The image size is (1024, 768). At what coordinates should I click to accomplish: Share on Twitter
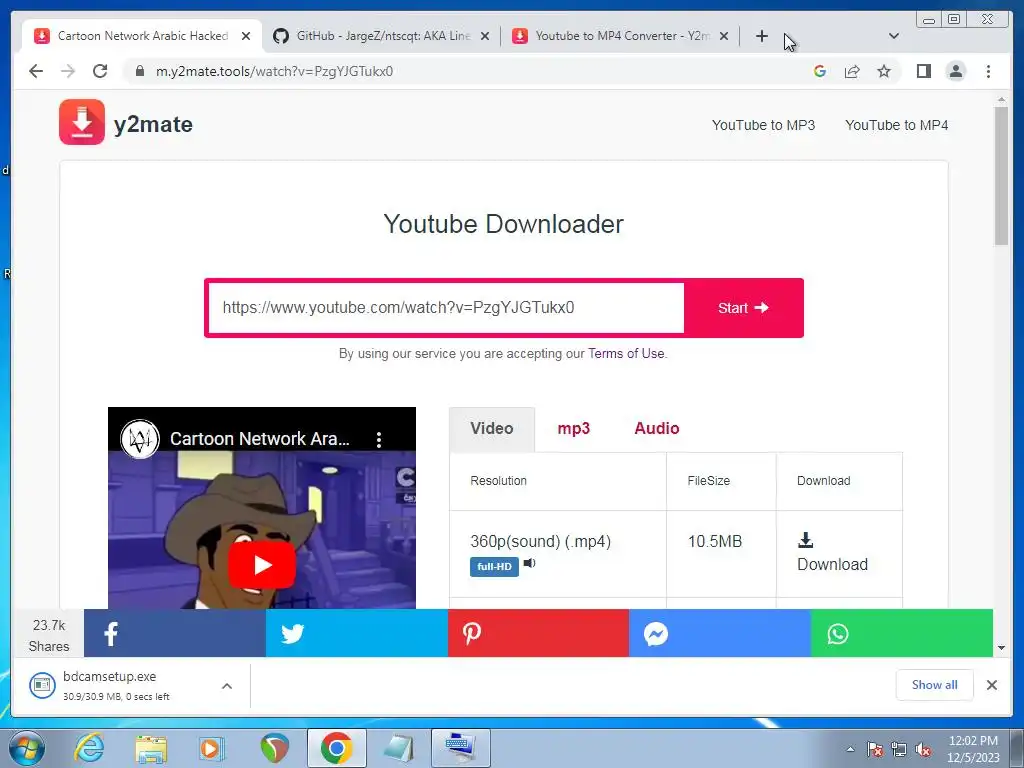click(357, 633)
